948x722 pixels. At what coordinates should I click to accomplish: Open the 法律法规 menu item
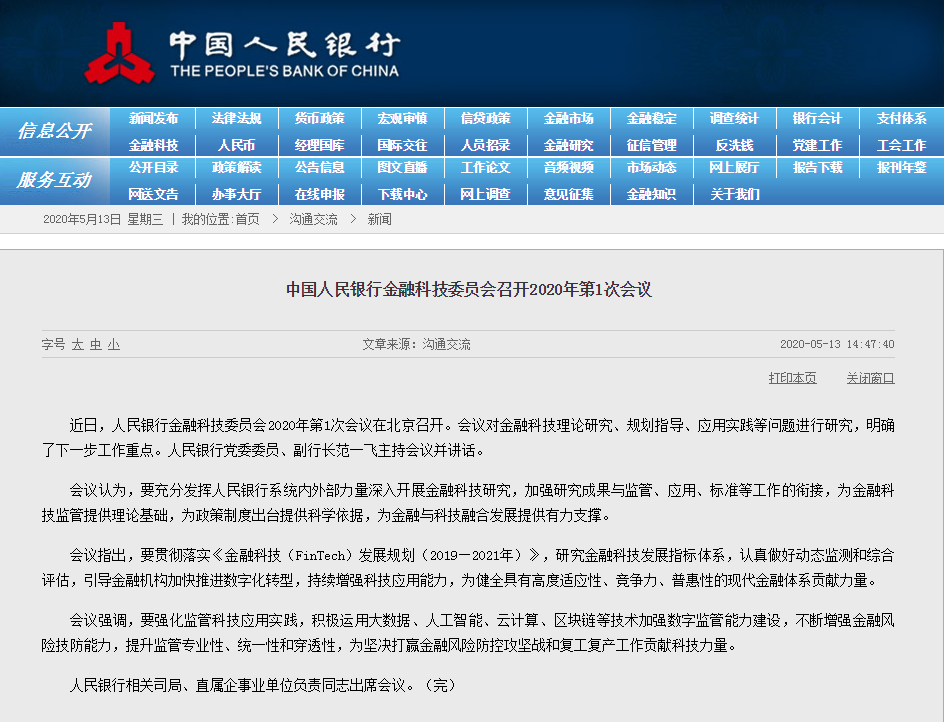tap(236, 119)
